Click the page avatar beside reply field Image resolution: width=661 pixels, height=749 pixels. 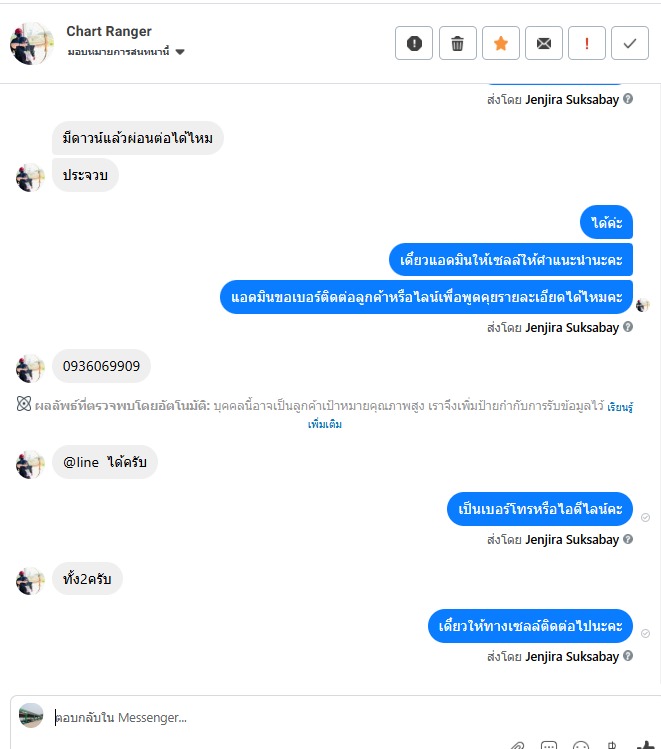[x=31, y=715]
